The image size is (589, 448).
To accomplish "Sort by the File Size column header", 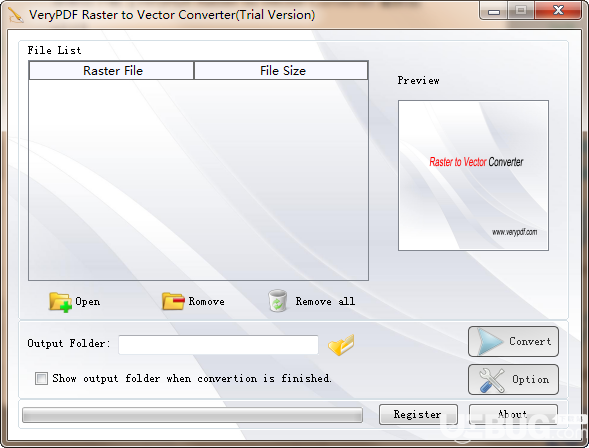I will (x=281, y=71).
